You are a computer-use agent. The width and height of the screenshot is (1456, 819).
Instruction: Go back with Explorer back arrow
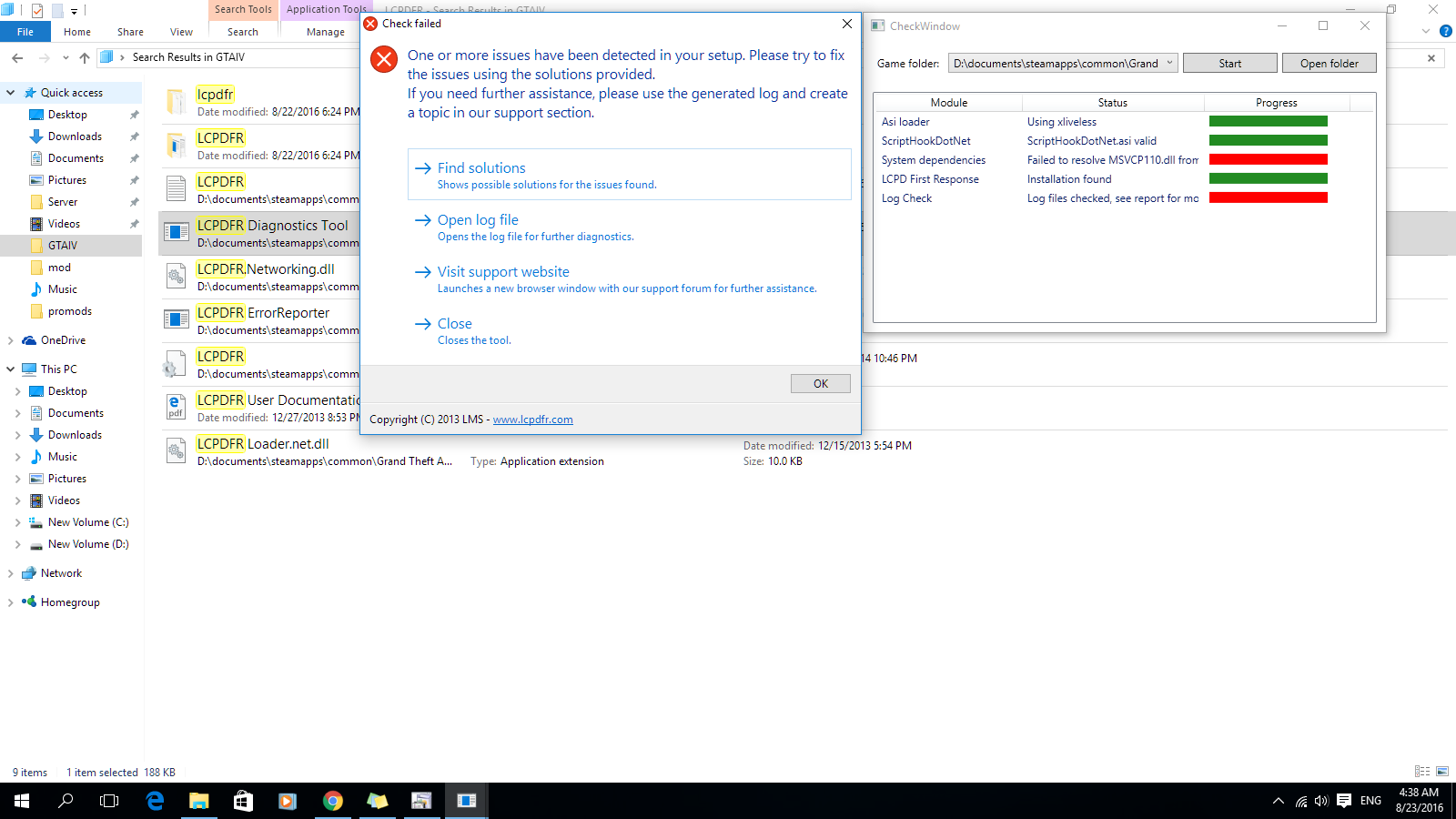(x=17, y=57)
